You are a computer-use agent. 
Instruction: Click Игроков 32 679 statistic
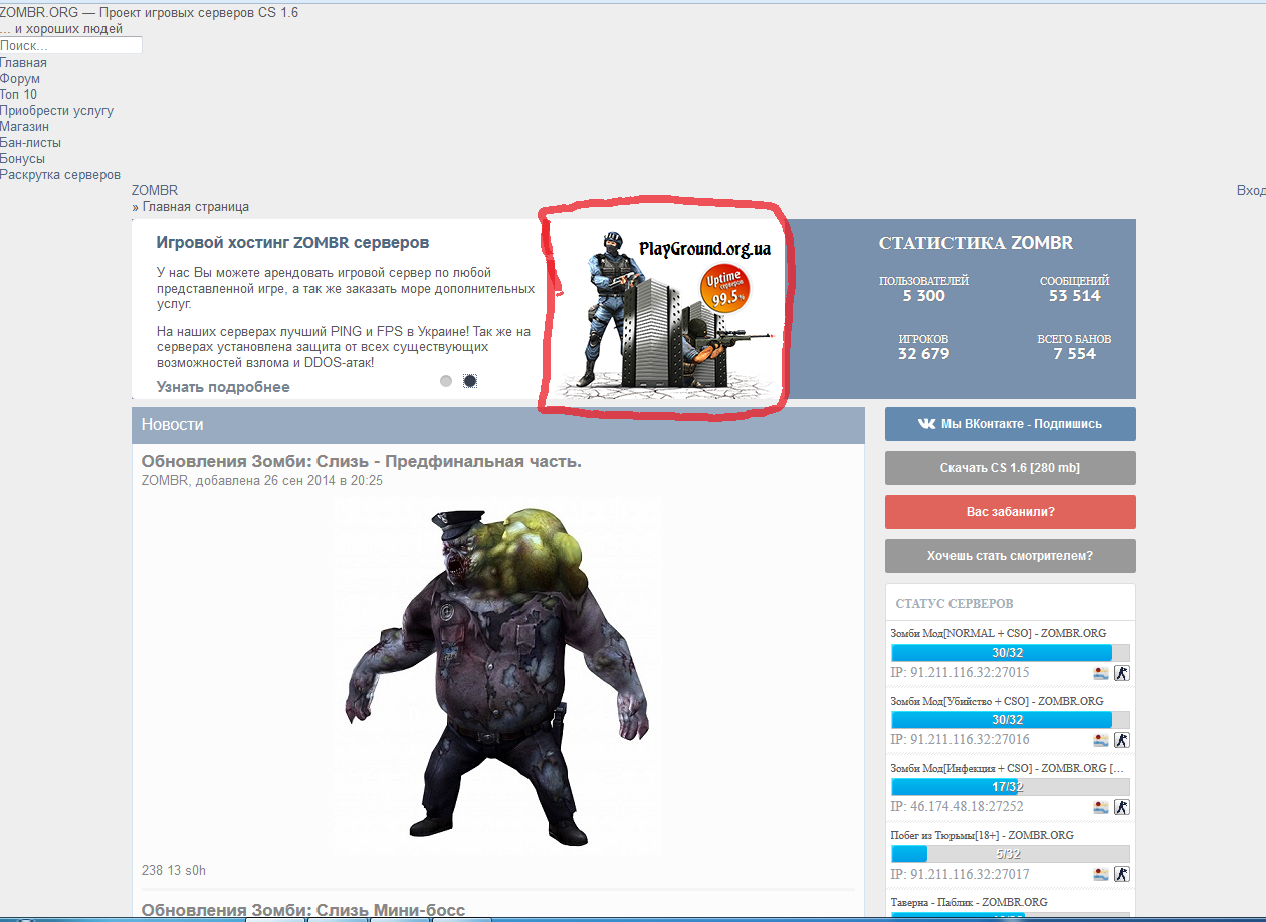pos(924,347)
